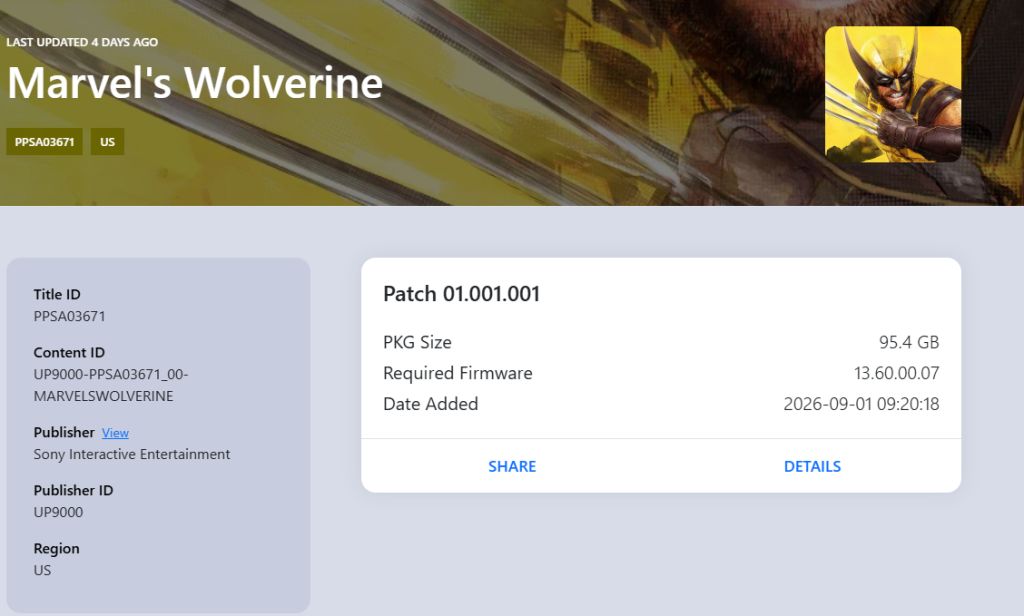Select the Title ID value PPSA03671

tap(69, 316)
